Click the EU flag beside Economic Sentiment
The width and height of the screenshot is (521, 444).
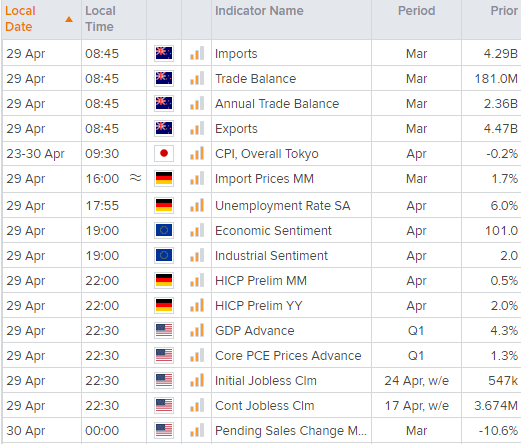(164, 230)
